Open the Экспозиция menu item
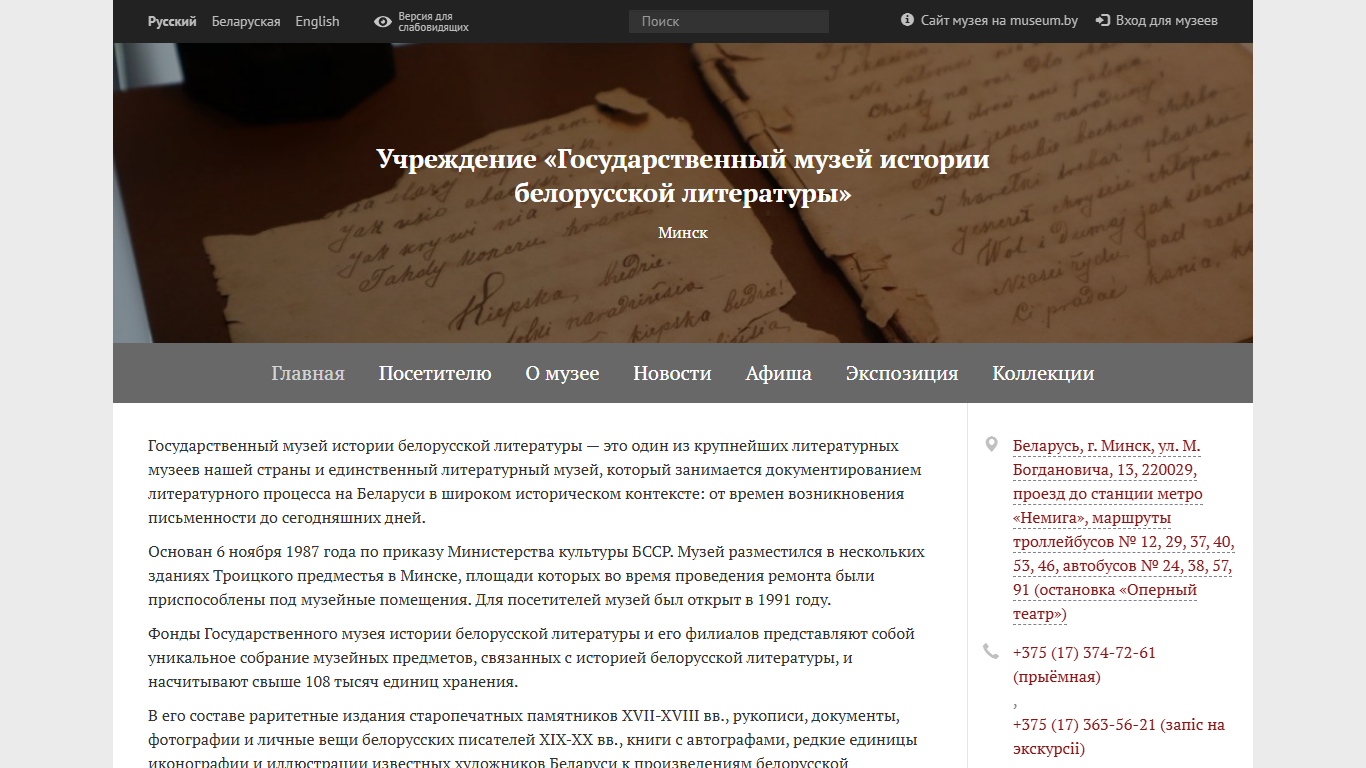The image size is (1366, 768). 902,373
